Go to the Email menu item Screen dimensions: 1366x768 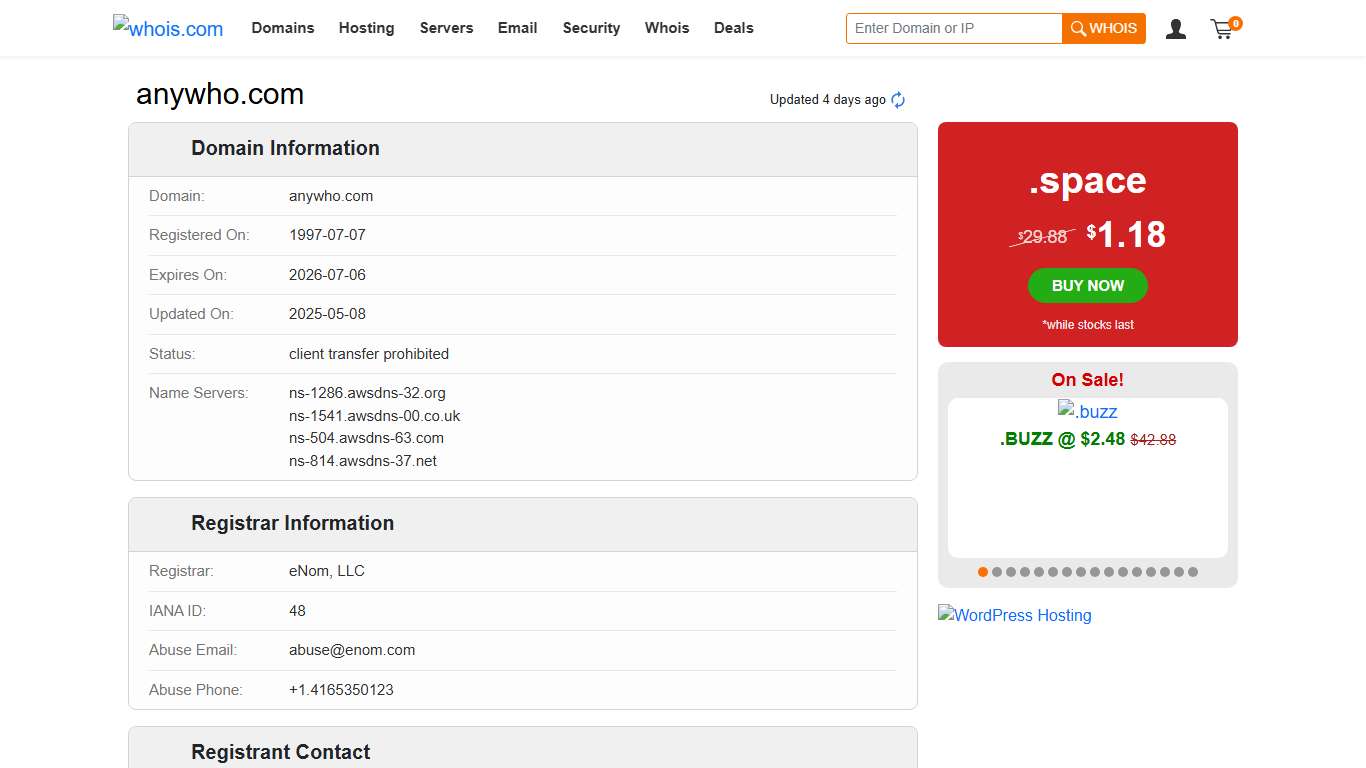coord(517,28)
